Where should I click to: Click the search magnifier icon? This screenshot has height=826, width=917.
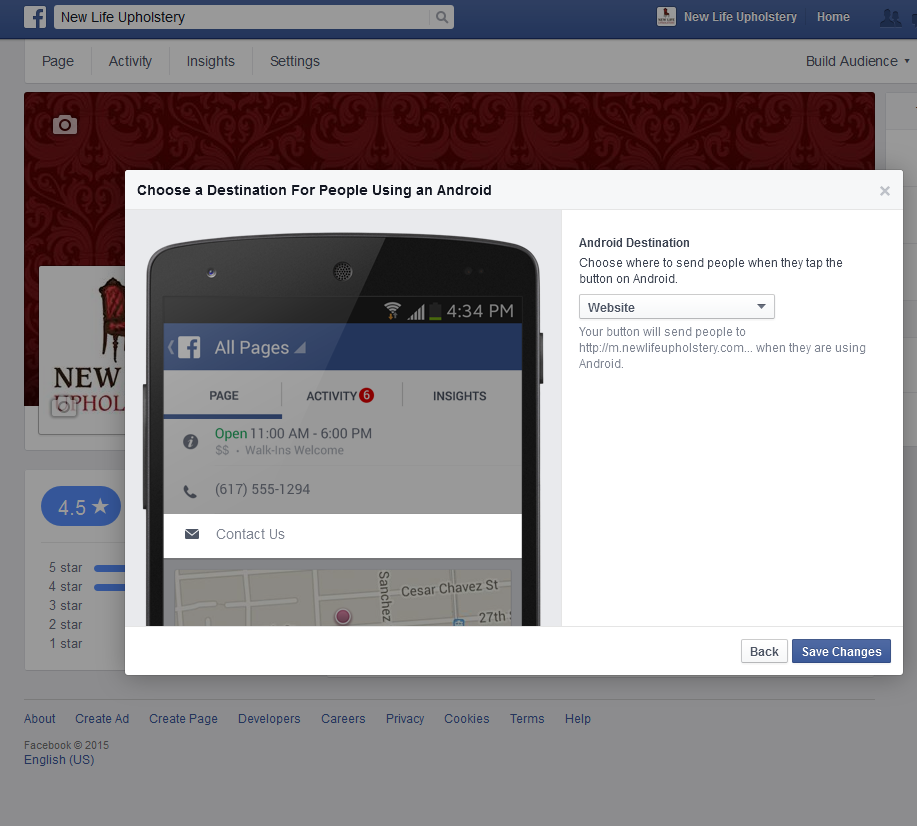(442, 18)
